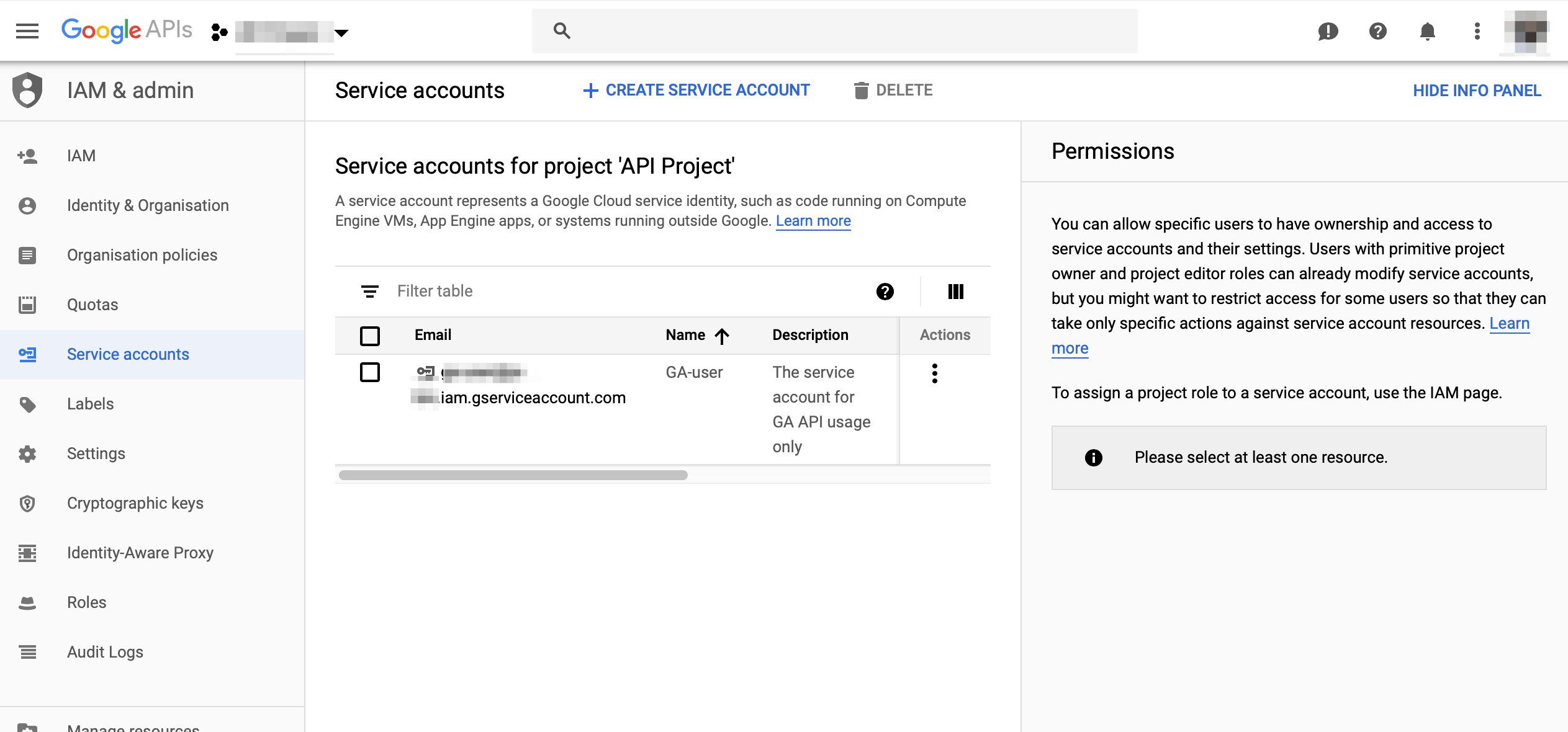Click the filter funnel icon above the table
Image resolution: width=1568 pixels, height=732 pixels.
(370, 291)
